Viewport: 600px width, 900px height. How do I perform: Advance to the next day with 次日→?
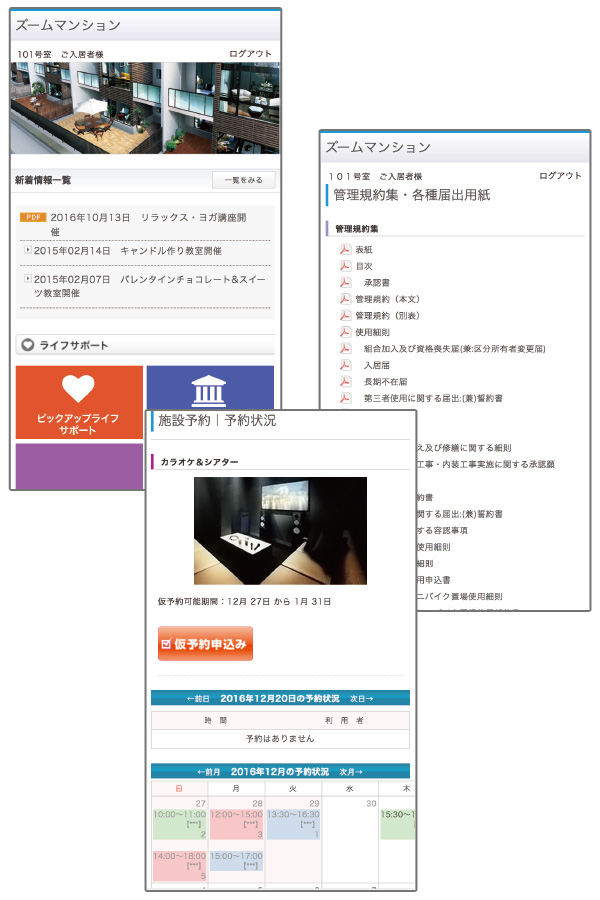pyautogui.click(x=361, y=697)
